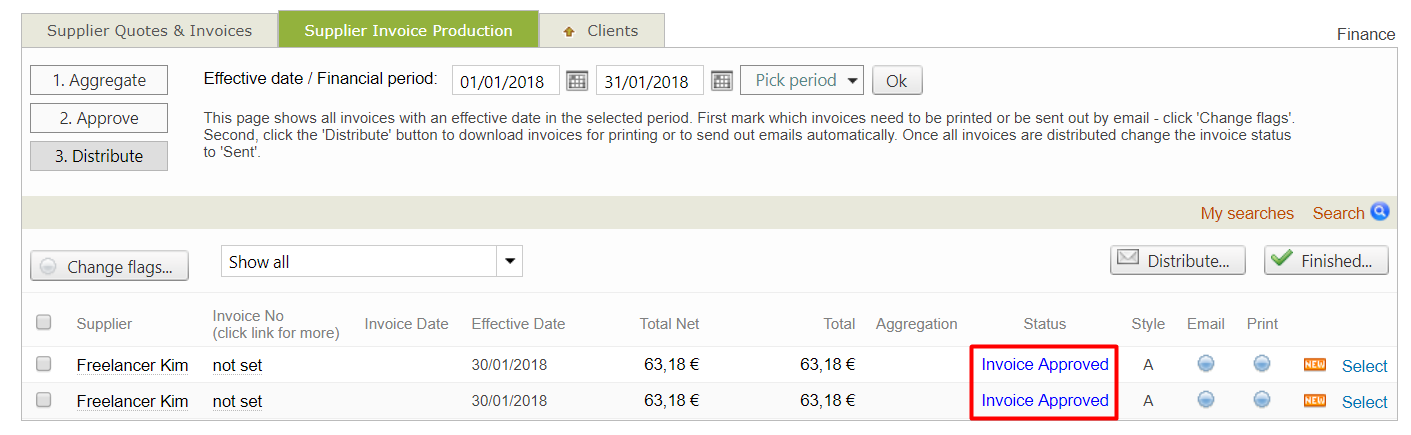Viewport: 1411px width, 435px height.
Task: Open the My searches link
Action: (1247, 213)
